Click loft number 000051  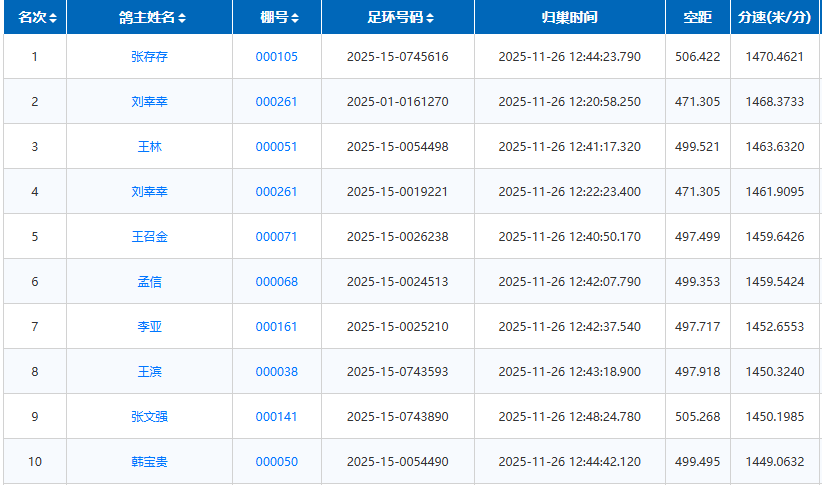pos(276,147)
